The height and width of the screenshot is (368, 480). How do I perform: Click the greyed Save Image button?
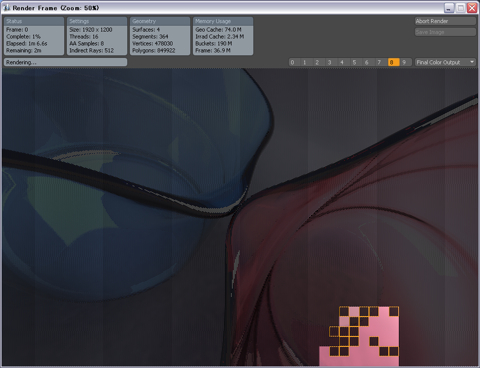(x=445, y=32)
